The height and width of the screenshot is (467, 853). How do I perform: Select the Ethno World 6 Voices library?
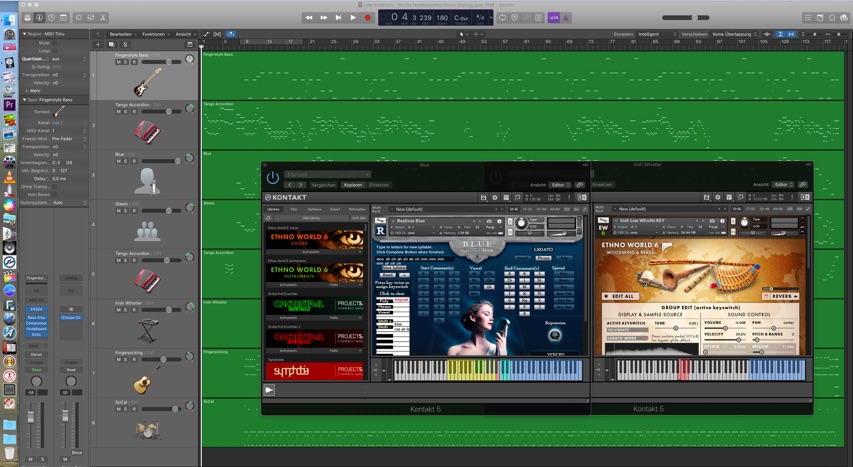click(314, 239)
